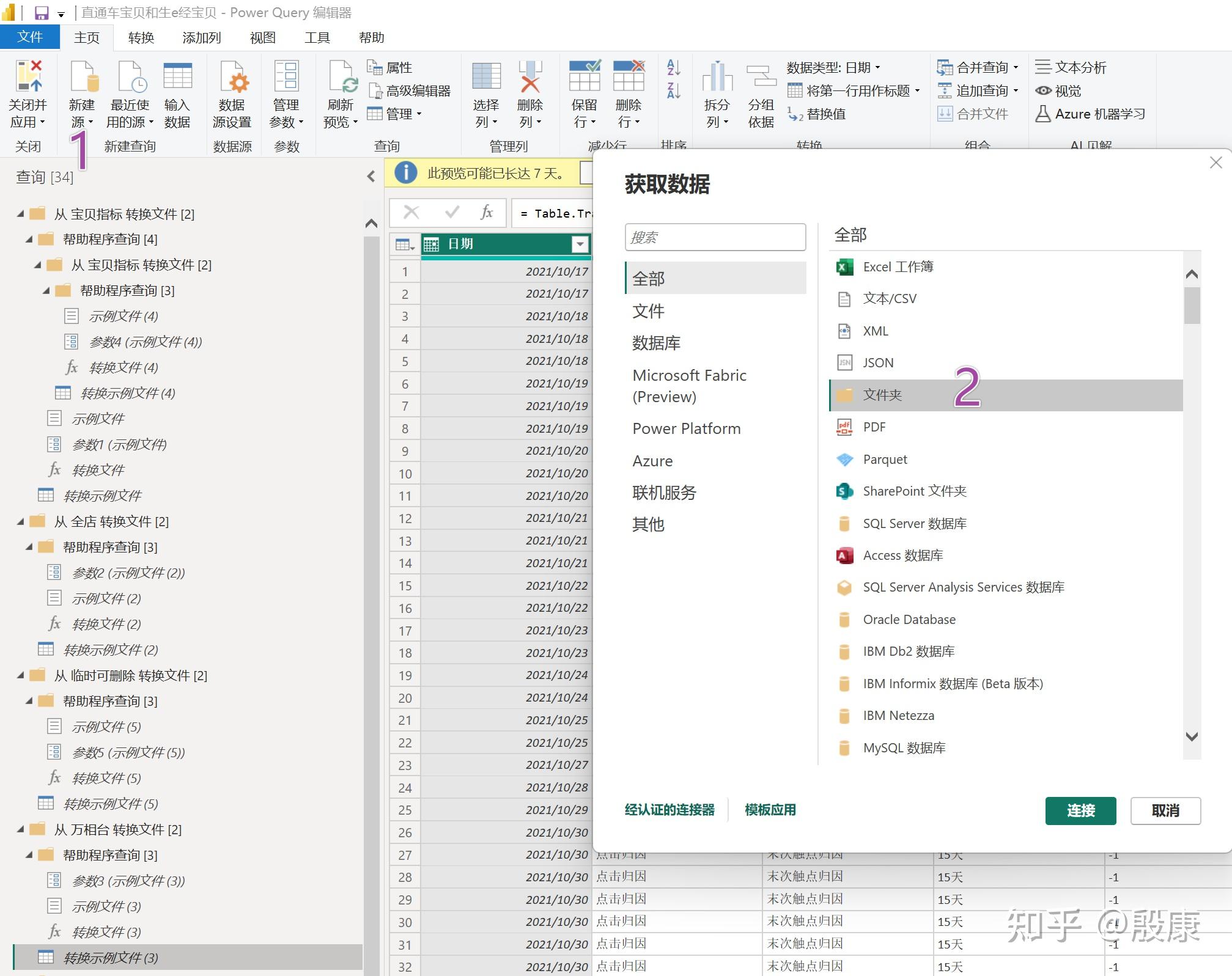This screenshot has width=1232, height=976.
Task: Click the 连接 button
Action: tap(1080, 810)
